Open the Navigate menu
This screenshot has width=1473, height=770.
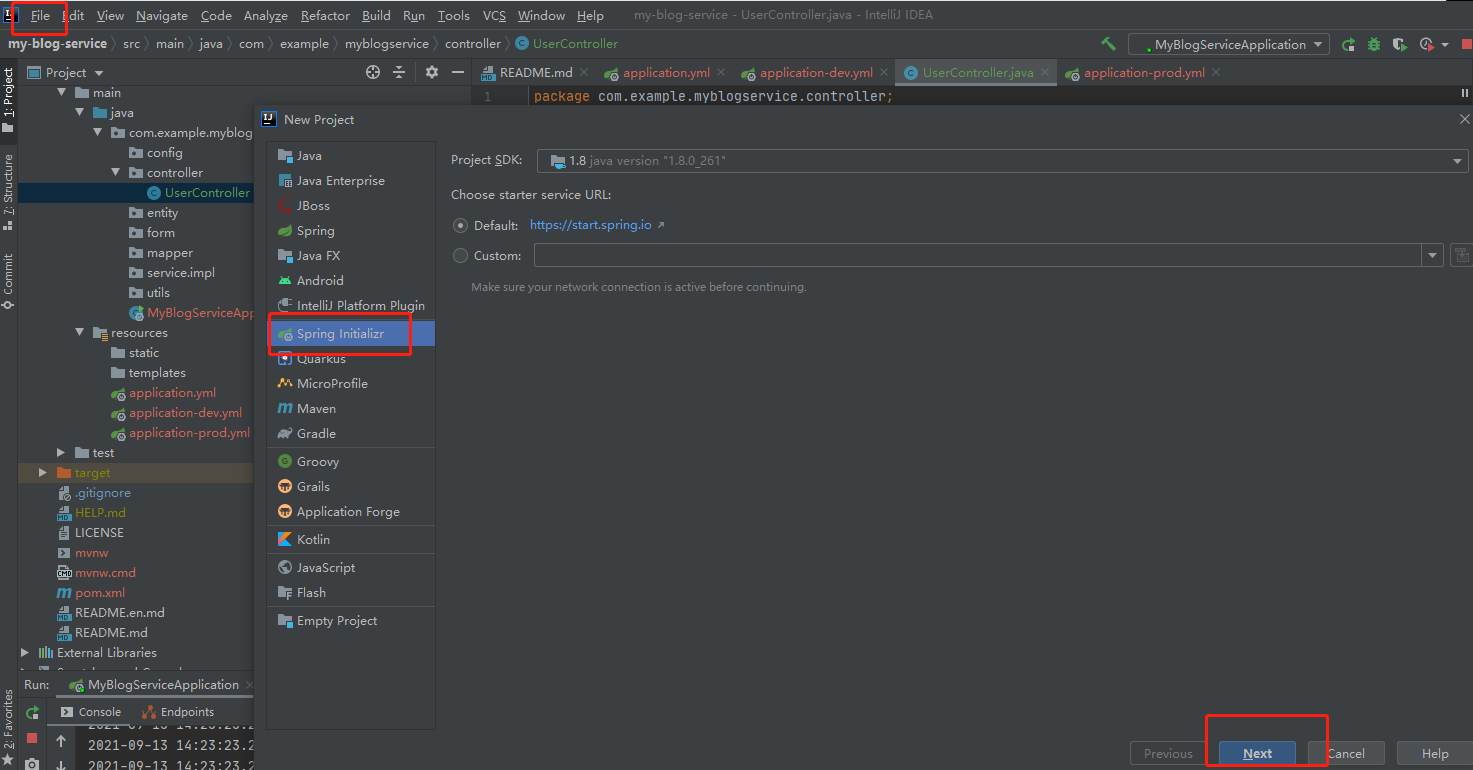tap(162, 16)
